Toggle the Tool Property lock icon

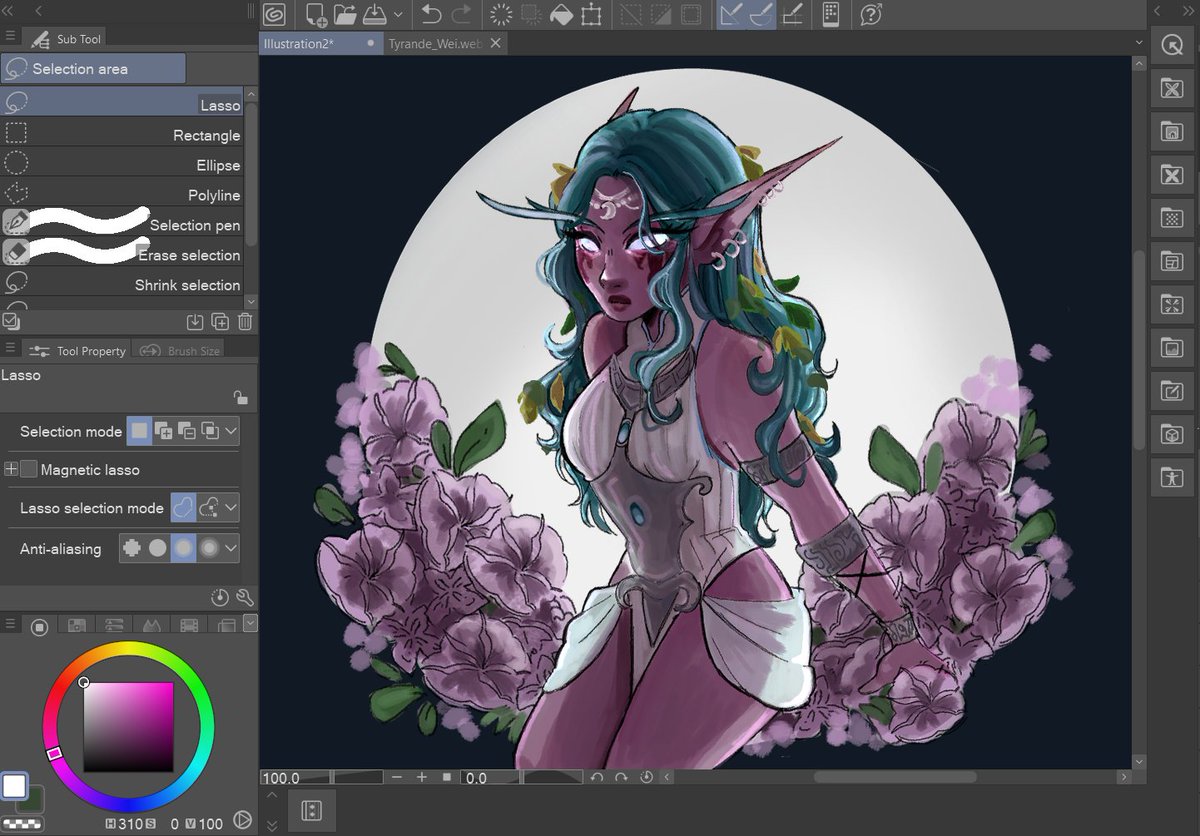pos(240,397)
